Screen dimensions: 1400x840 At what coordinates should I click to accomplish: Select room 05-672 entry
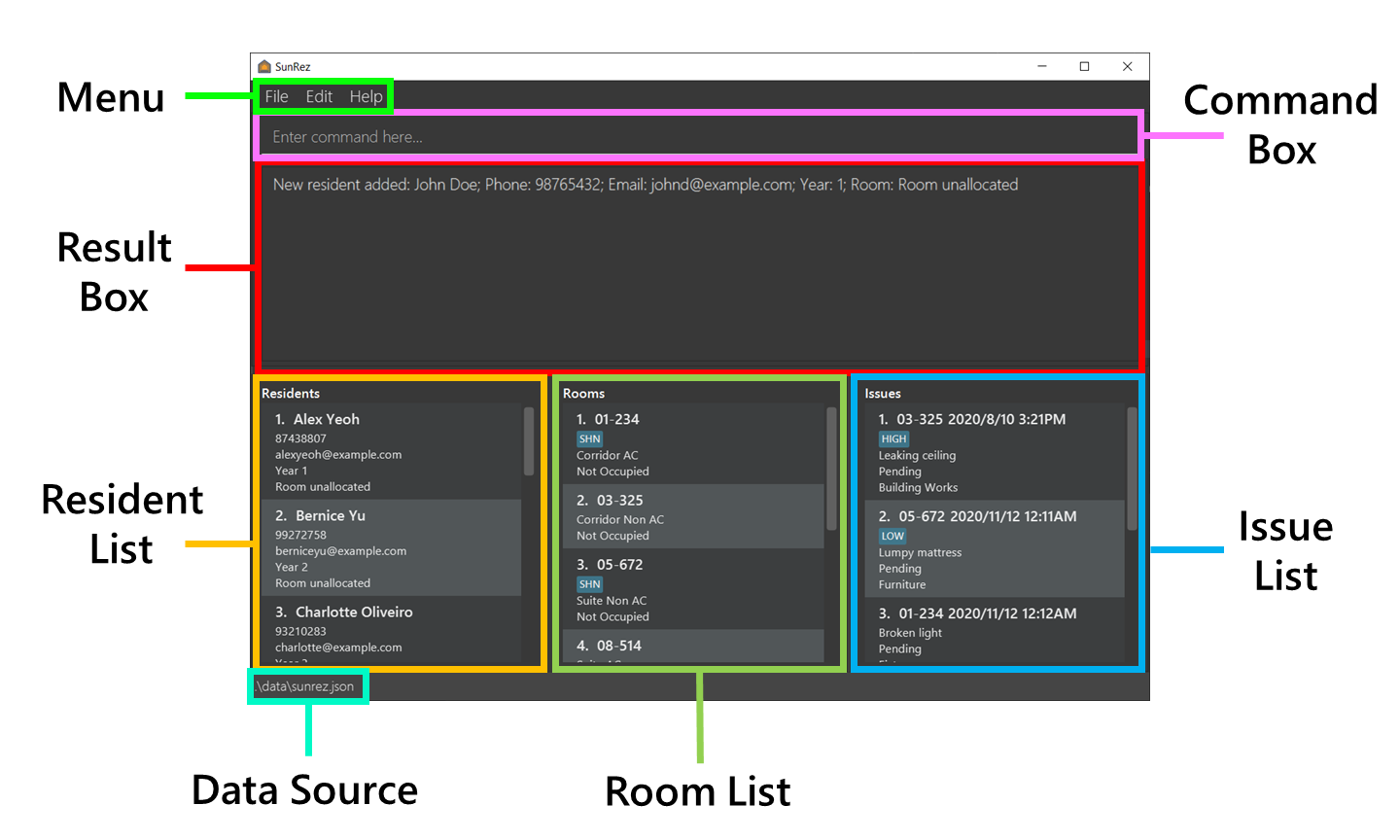(x=693, y=589)
